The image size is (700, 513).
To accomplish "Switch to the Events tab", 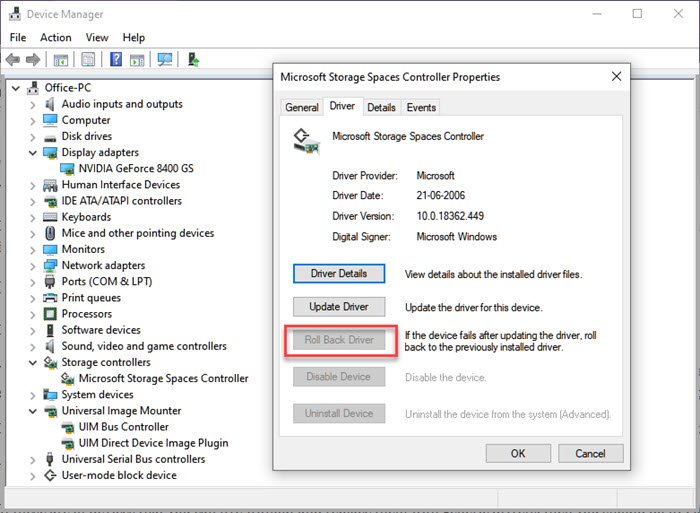I will coord(421,108).
